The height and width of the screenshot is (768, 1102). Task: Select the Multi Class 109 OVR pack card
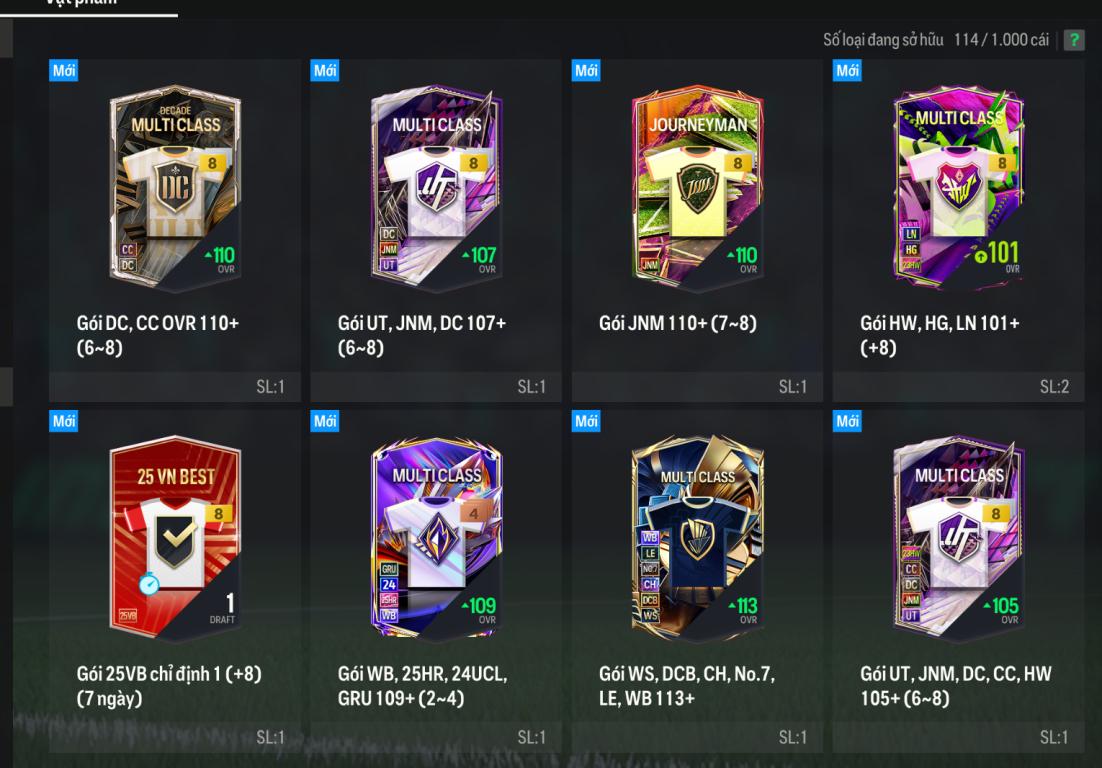click(x=436, y=538)
